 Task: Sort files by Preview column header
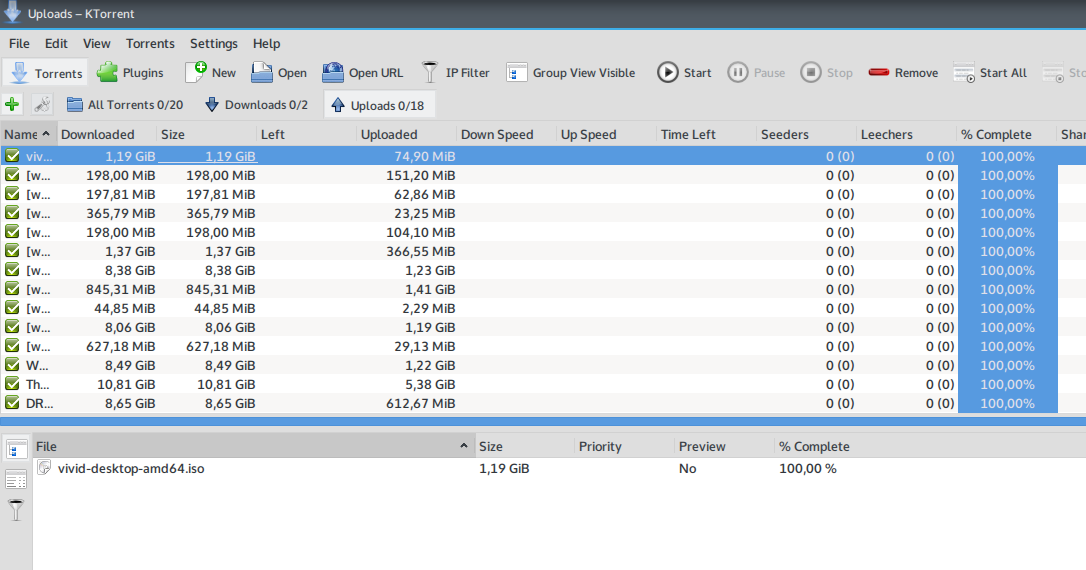coord(724,447)
